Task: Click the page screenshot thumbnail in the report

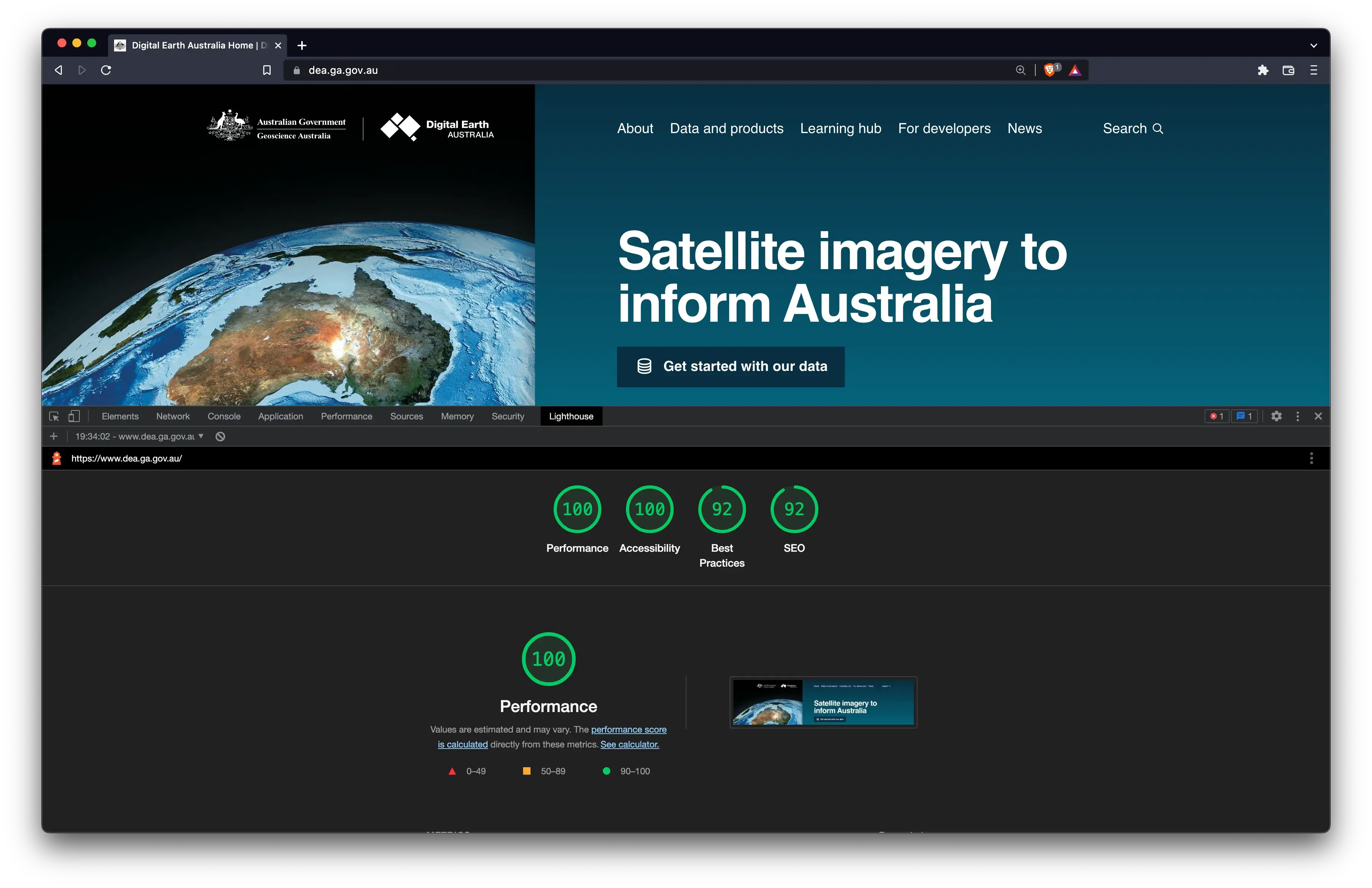Action: coord(822,702)
